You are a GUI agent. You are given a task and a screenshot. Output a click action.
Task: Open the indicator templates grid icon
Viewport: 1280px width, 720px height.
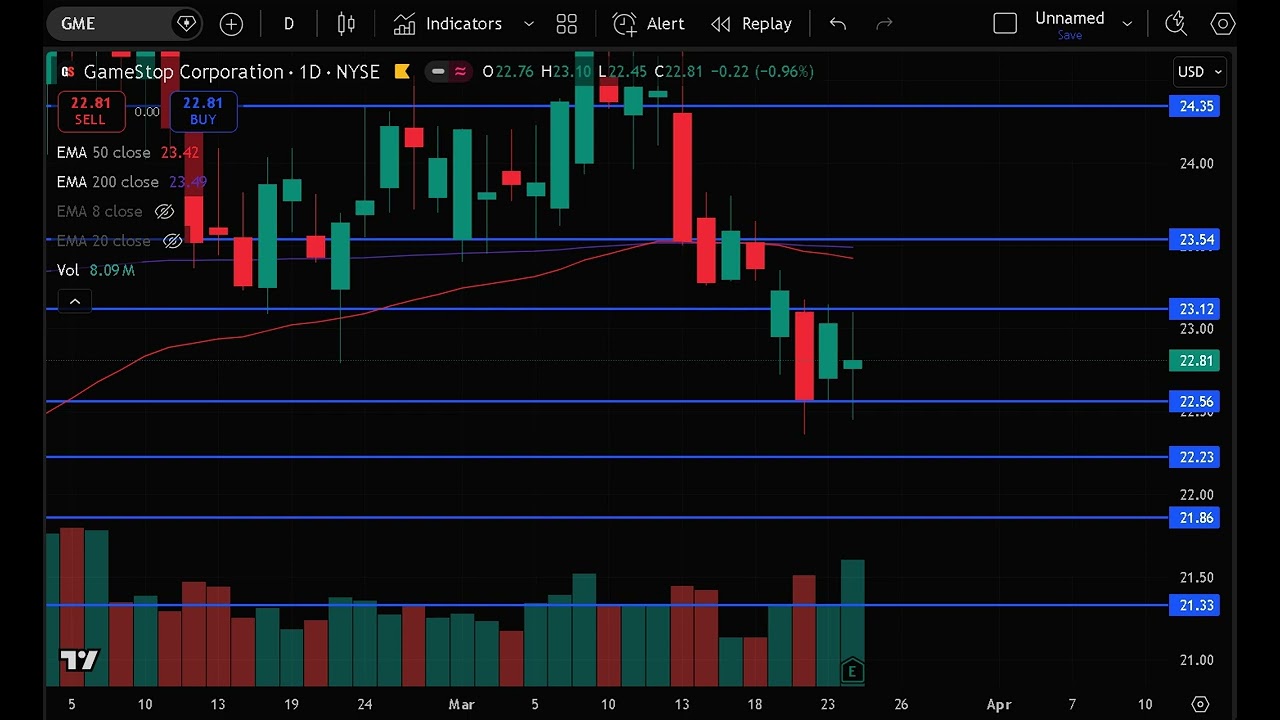[x=567, y=23]
